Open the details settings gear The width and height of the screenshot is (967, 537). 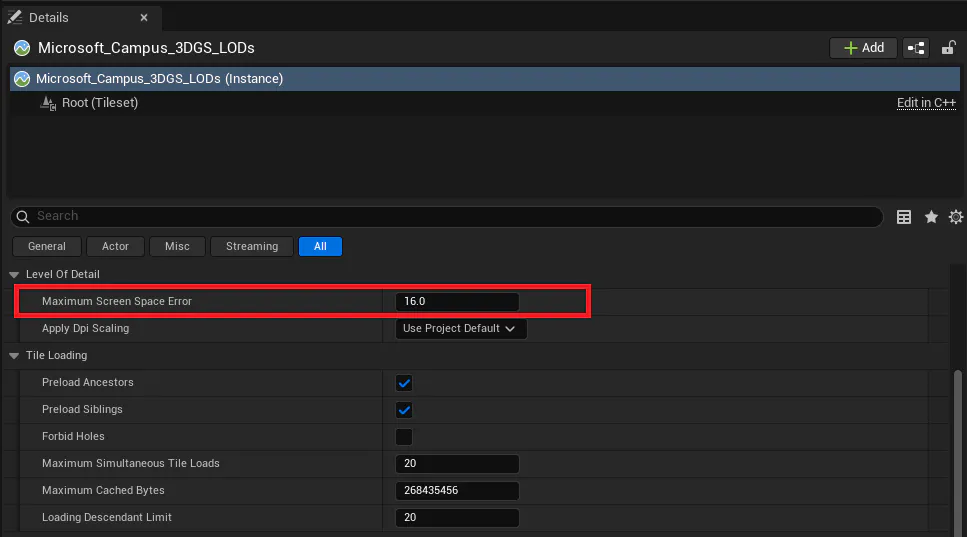point(956,217)
